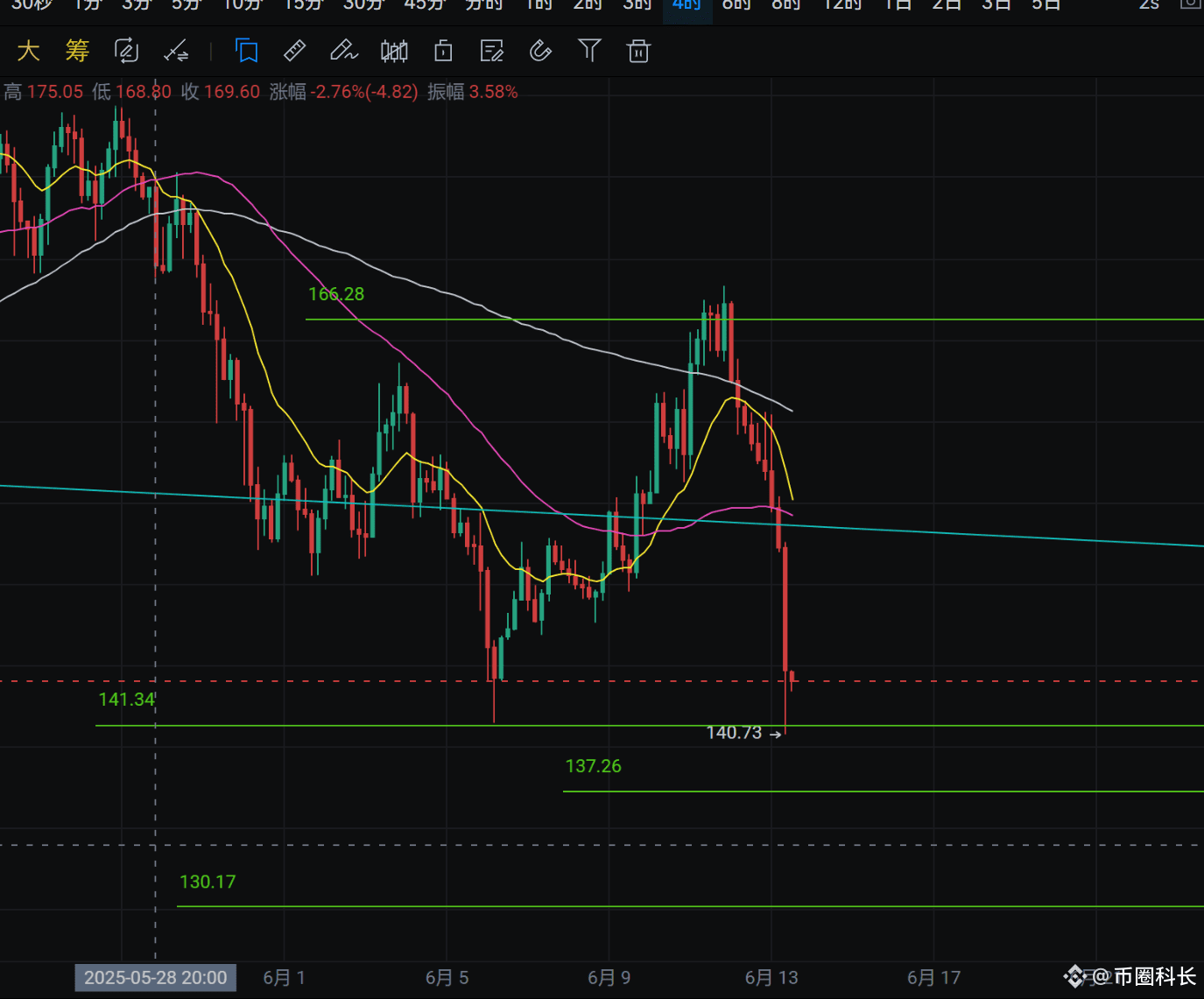Click the crosshair date label 2025-05-28 20:00
This screenshot has height=999, width=1204.
point(155,978)
